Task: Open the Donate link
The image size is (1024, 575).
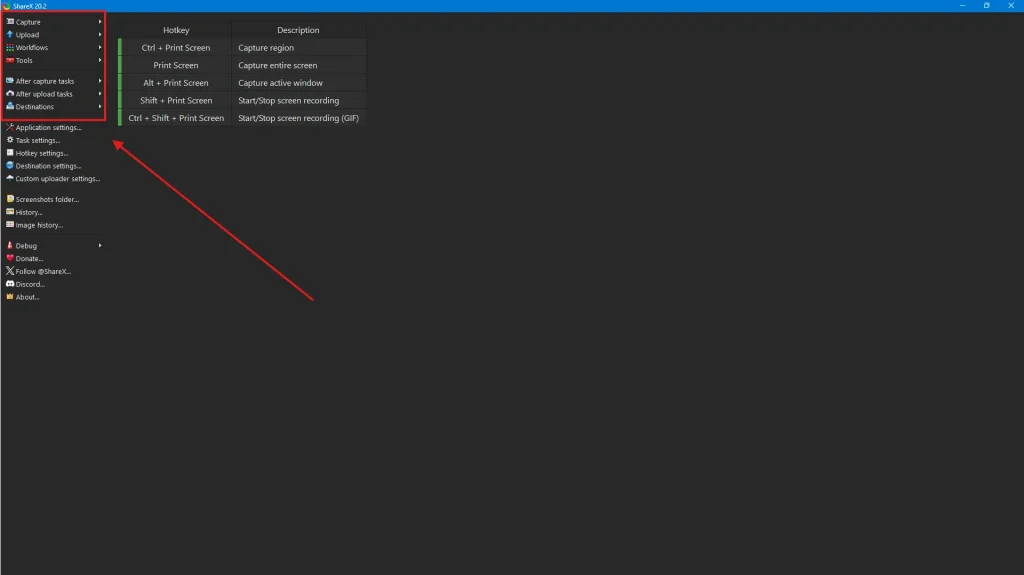Action: coord(29,259)
